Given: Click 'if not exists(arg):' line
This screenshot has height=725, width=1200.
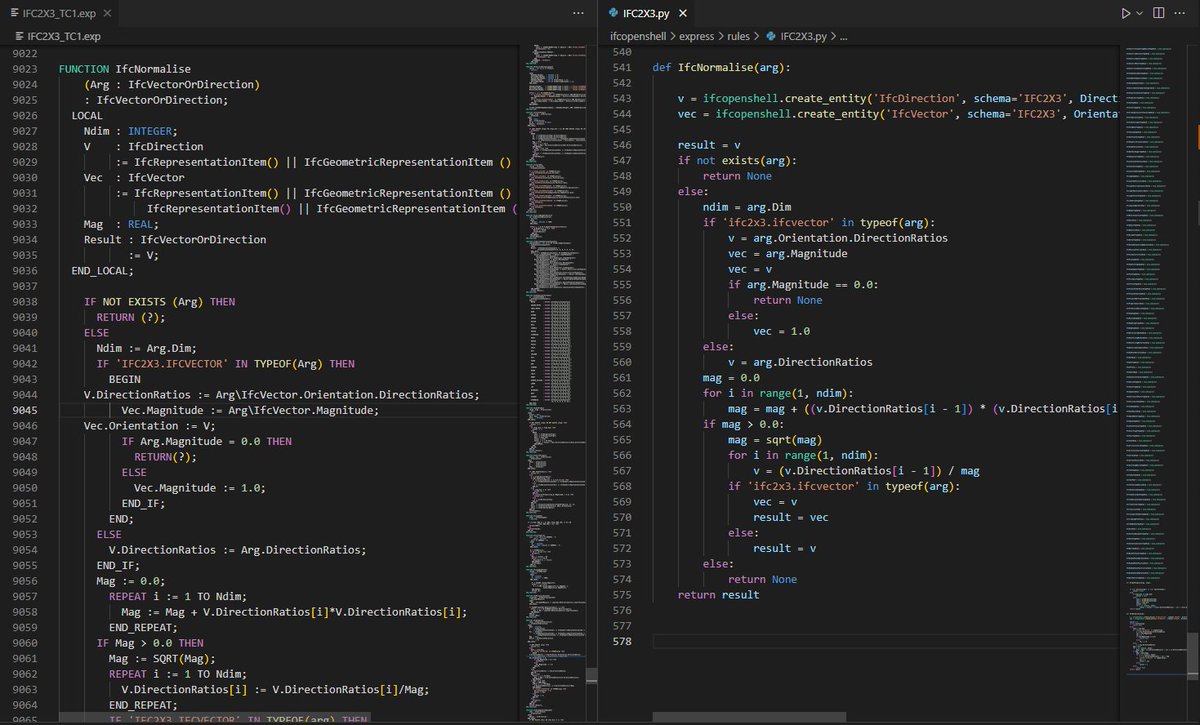Looking at the screenshot, I should (737, 161).
